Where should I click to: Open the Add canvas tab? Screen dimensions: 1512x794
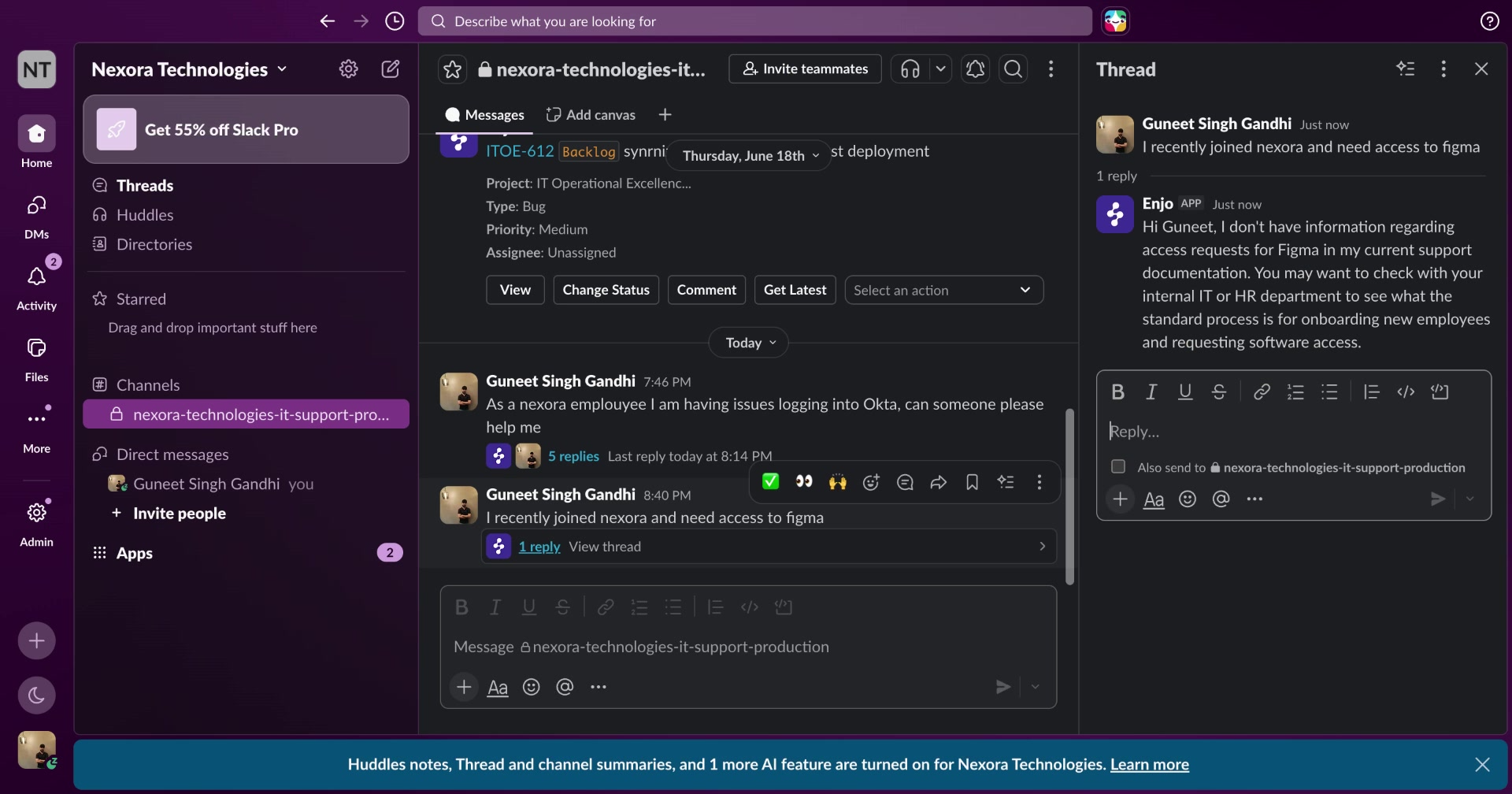pos(591,115)
